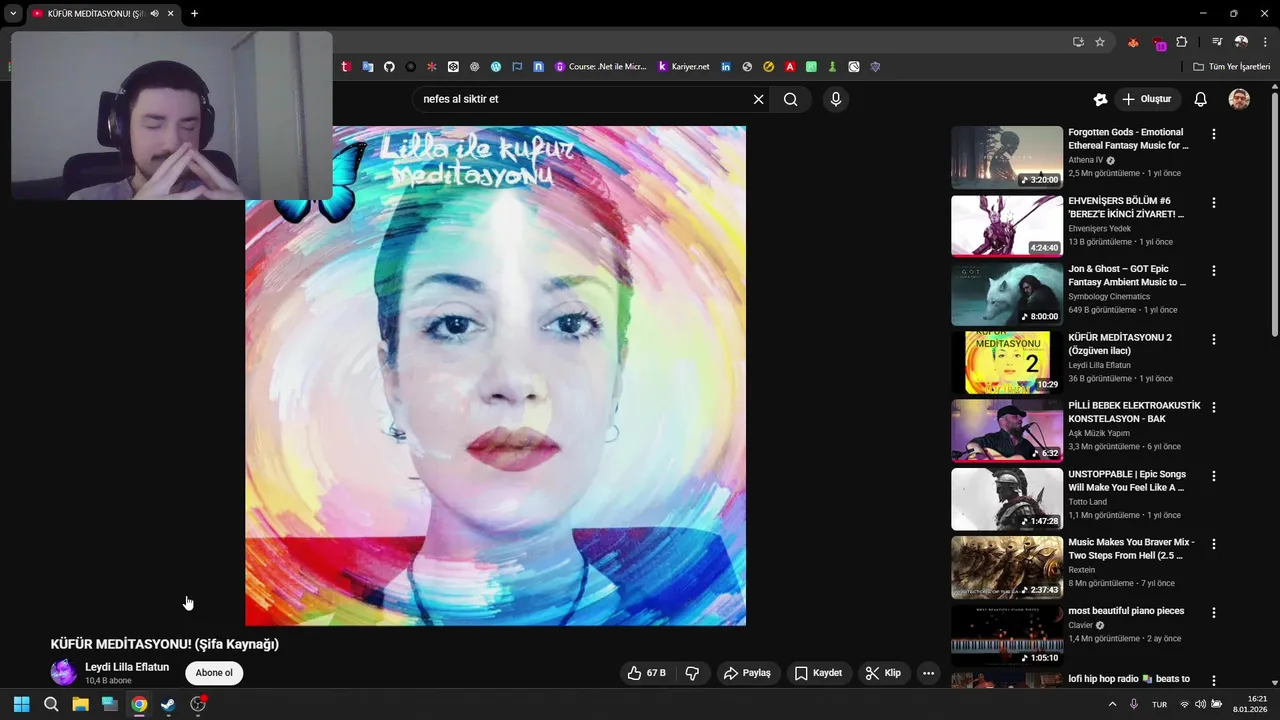This screenshot has height=720, width=1280.
Task: Click the YouTube search magnifier button
Action: pos(791,99)
